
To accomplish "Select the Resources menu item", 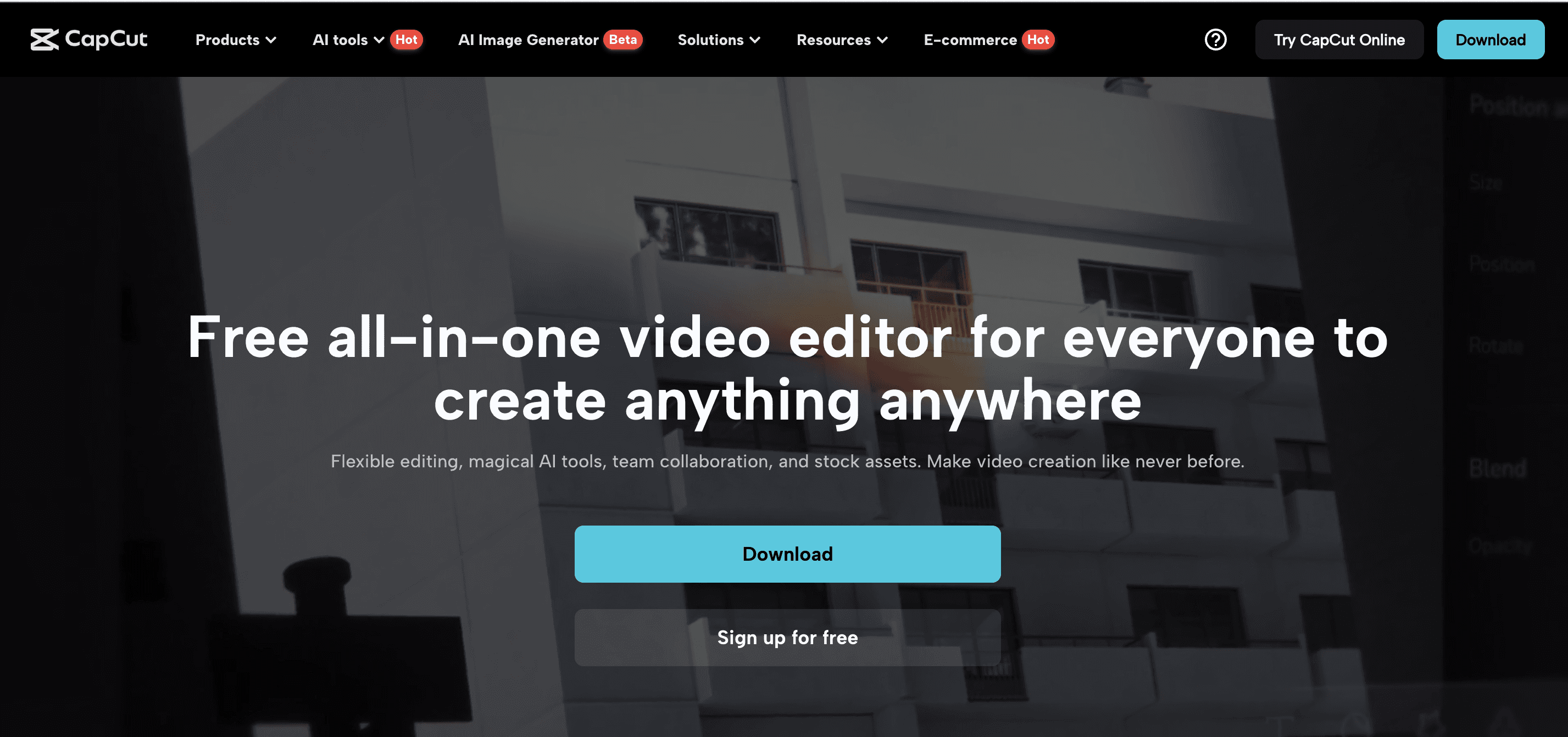I will 841,40.
